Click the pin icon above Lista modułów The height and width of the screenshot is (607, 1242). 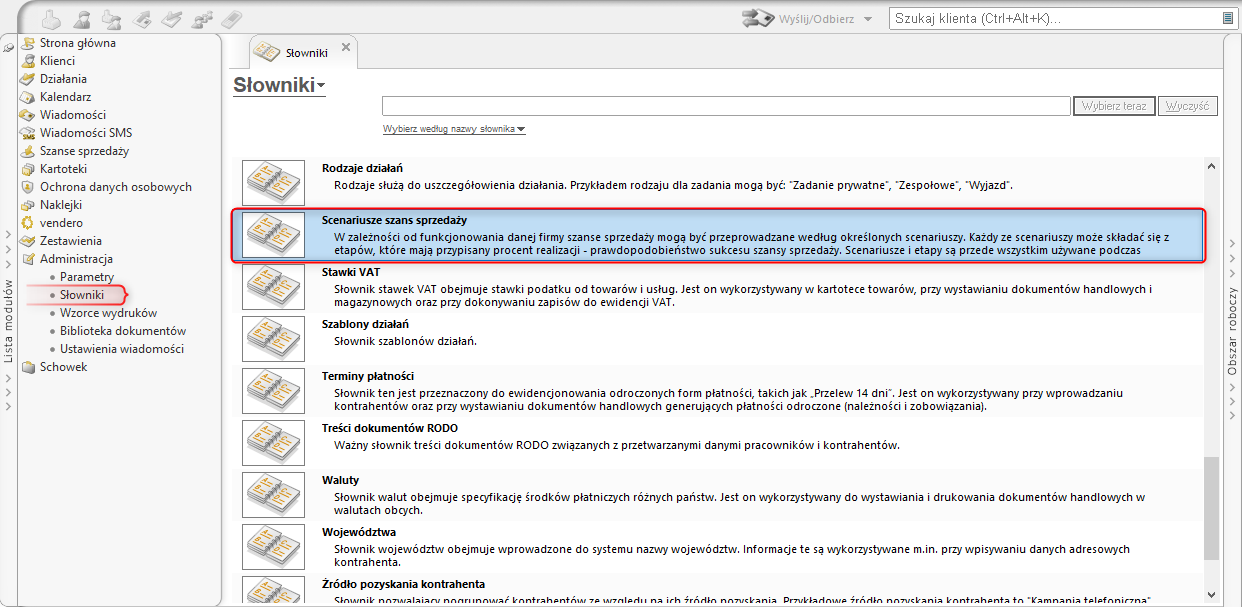pos(8,46)
